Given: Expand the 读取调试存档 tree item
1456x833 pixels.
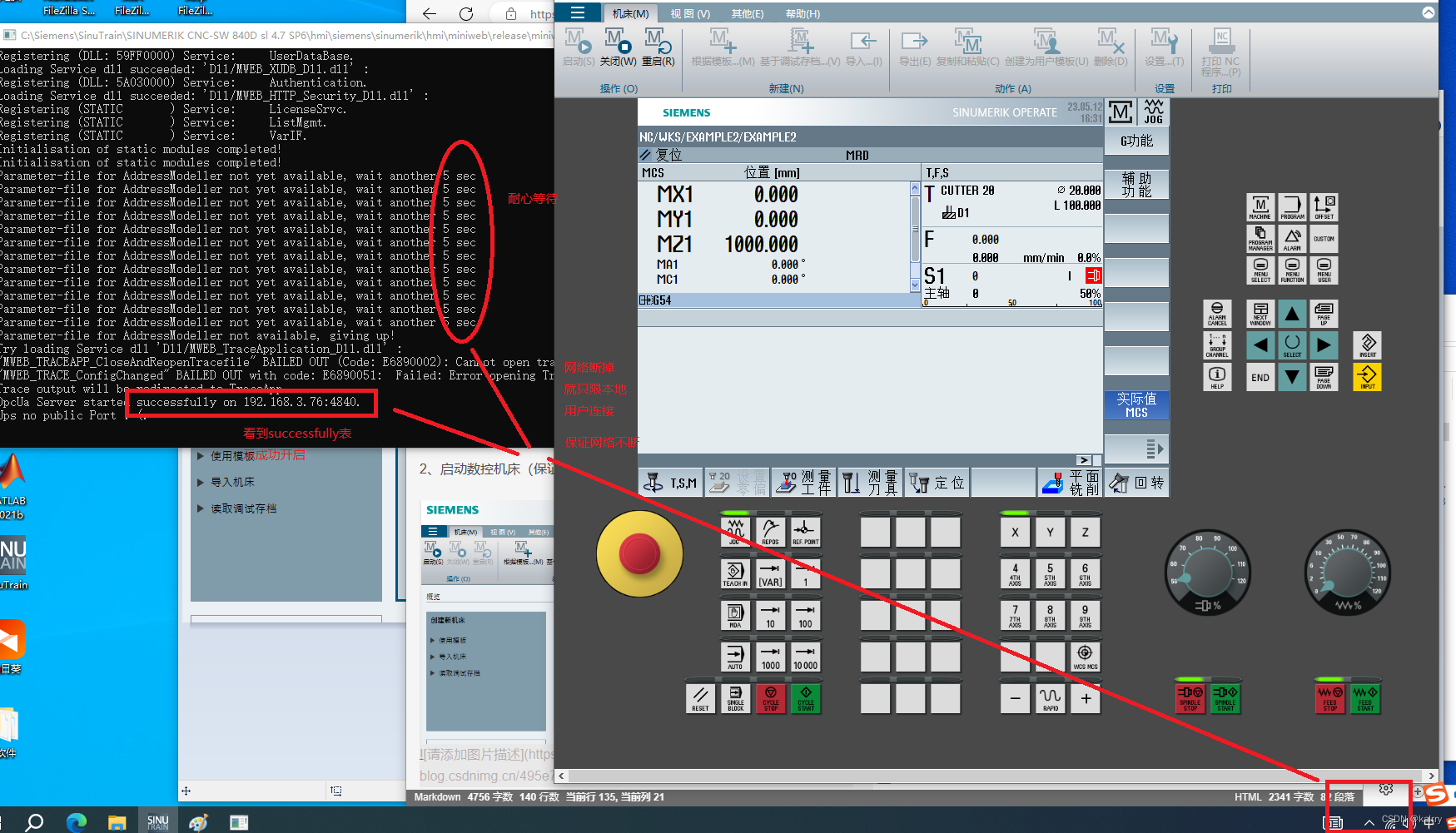Looking at the screenshot, I should pos(201,508).
